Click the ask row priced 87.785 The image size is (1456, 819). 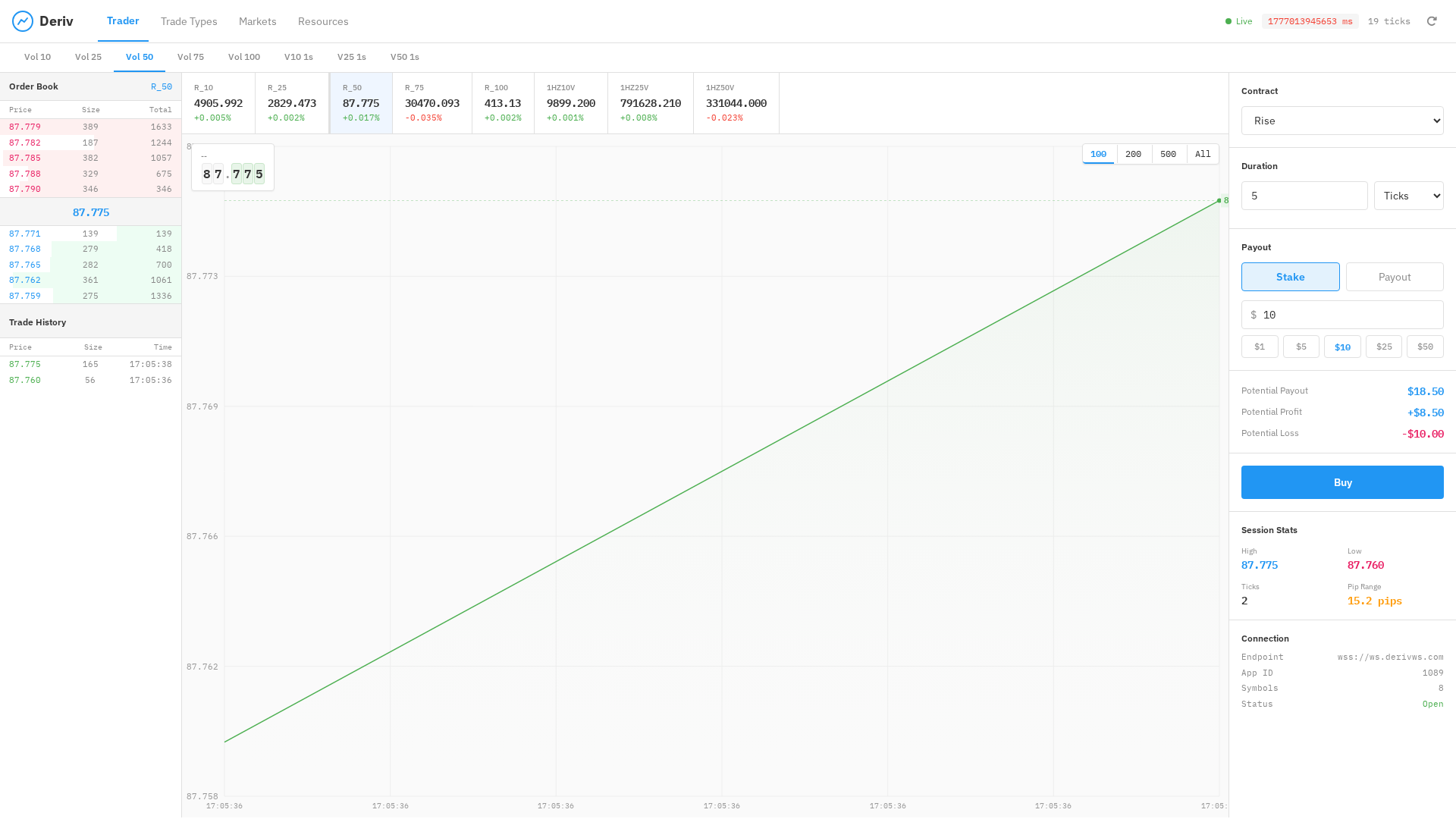(x=90, y=158)
